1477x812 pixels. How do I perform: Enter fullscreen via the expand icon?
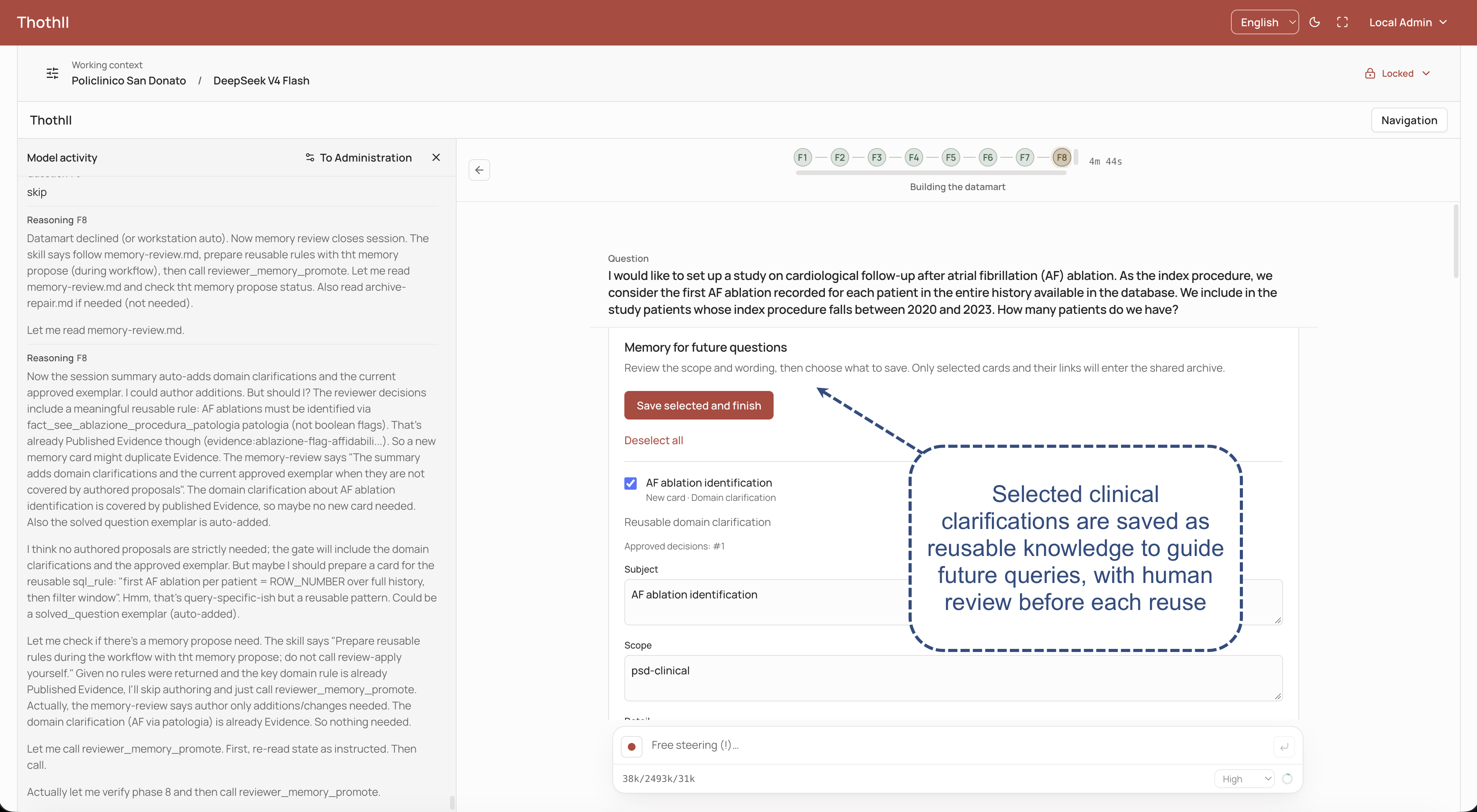(x=1342, y=22)
